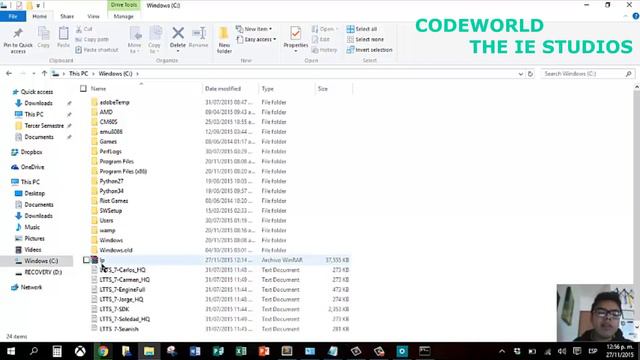640x360 pixels.
Task: Switch to the View tab
Action: [93, 16]
